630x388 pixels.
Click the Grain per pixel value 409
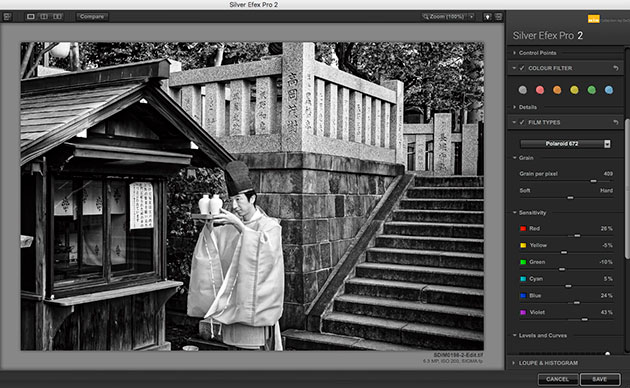pos(608,174)
